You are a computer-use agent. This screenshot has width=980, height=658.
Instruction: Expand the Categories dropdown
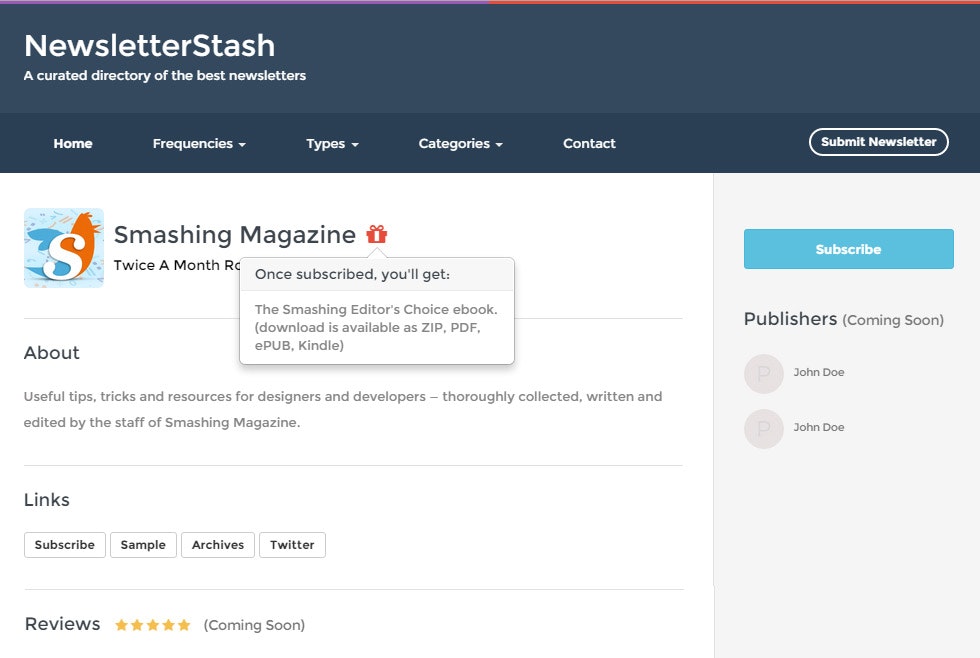(x=460, y=143)
